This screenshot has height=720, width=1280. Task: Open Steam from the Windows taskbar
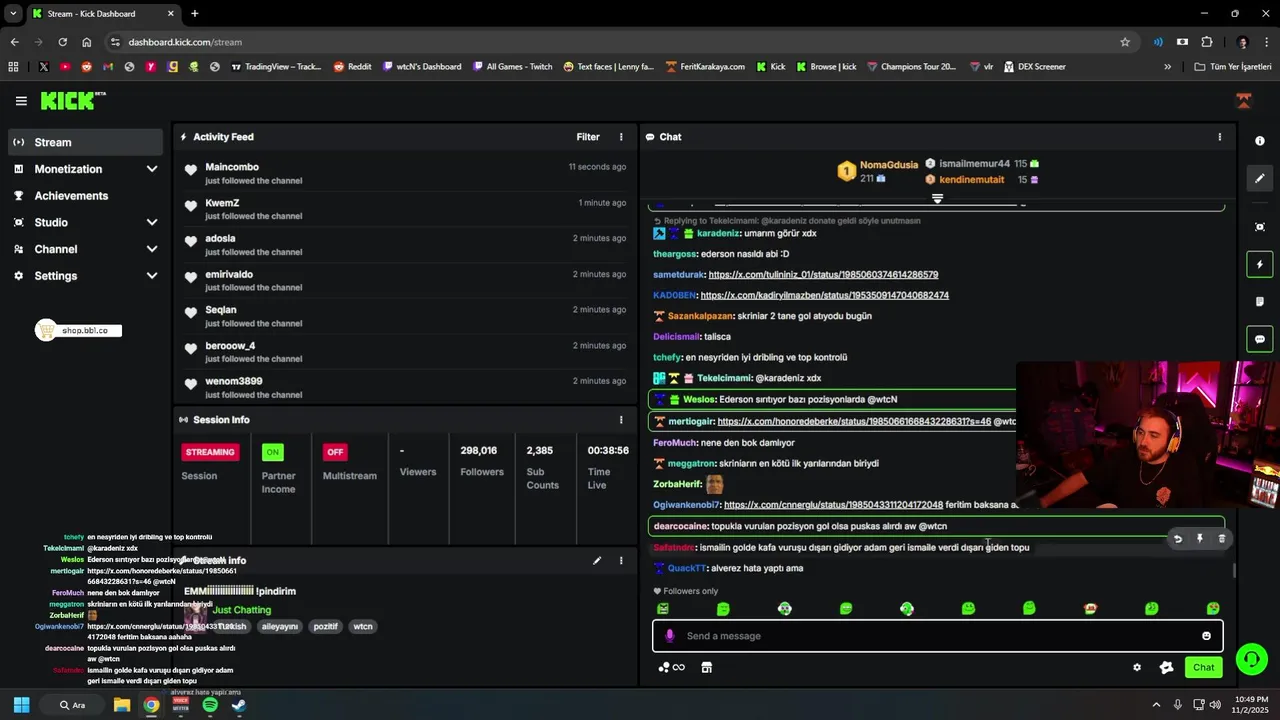(x=239, y=705)
